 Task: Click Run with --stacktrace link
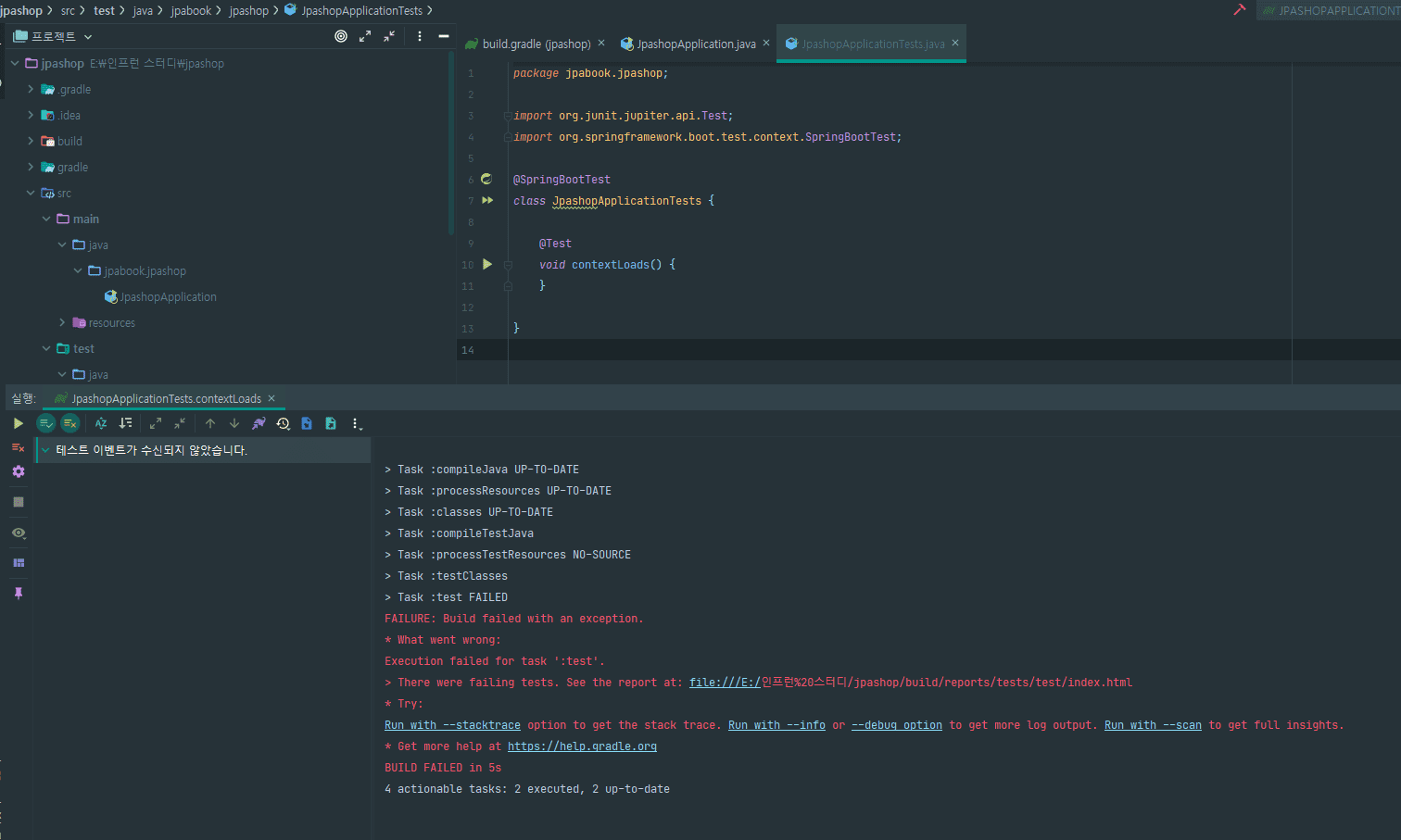[452, 725]
